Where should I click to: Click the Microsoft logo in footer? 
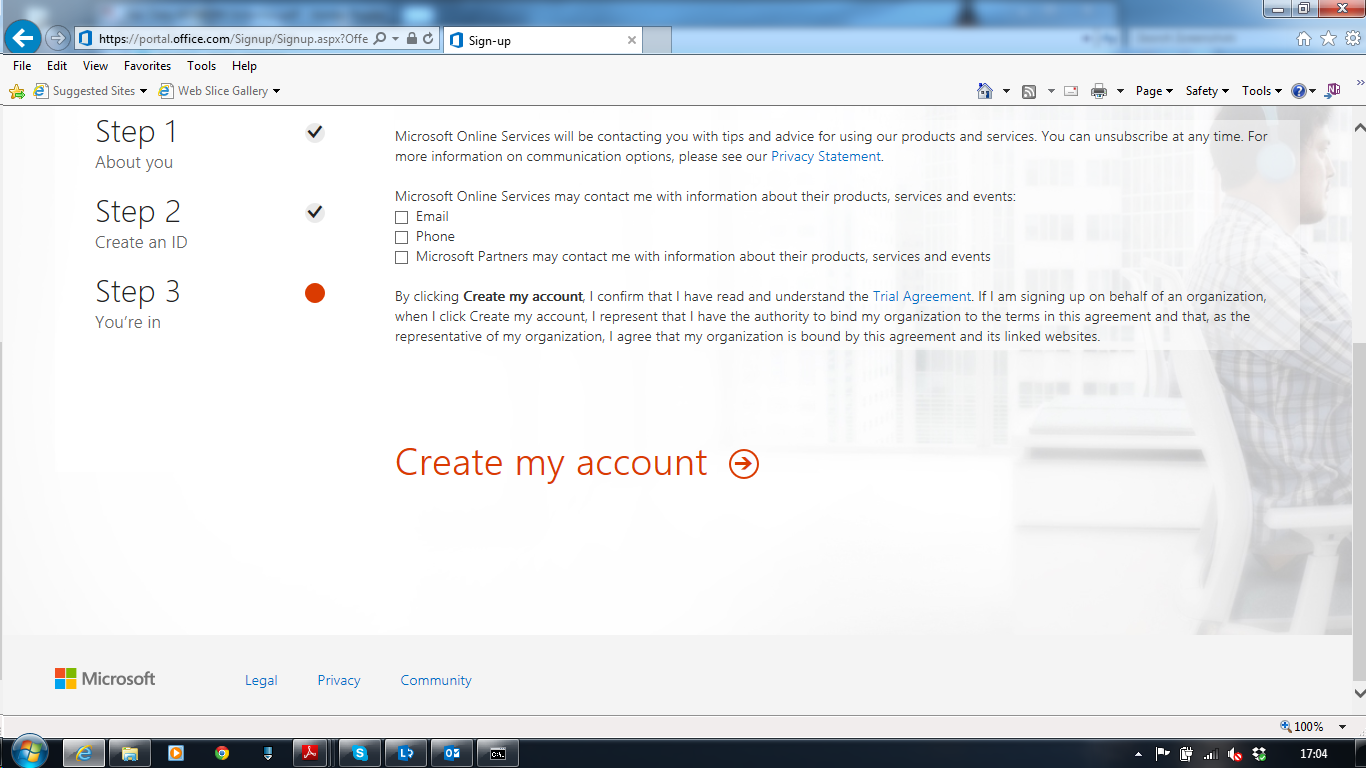tap(105, 679)
